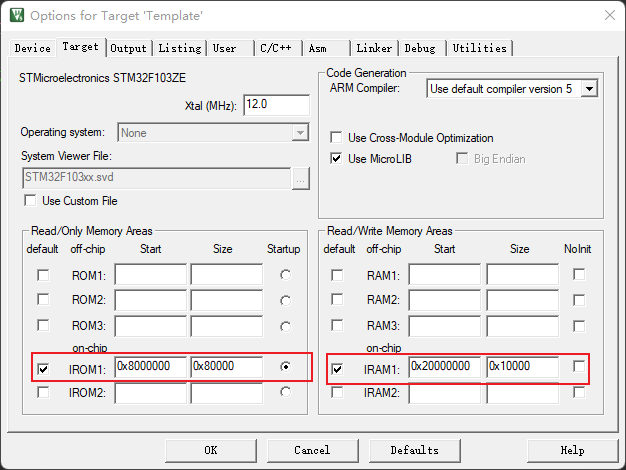This screenshot has height=470, width=626.
Task: Click the ROM1 Size field
Action: [x=227, y=274]
